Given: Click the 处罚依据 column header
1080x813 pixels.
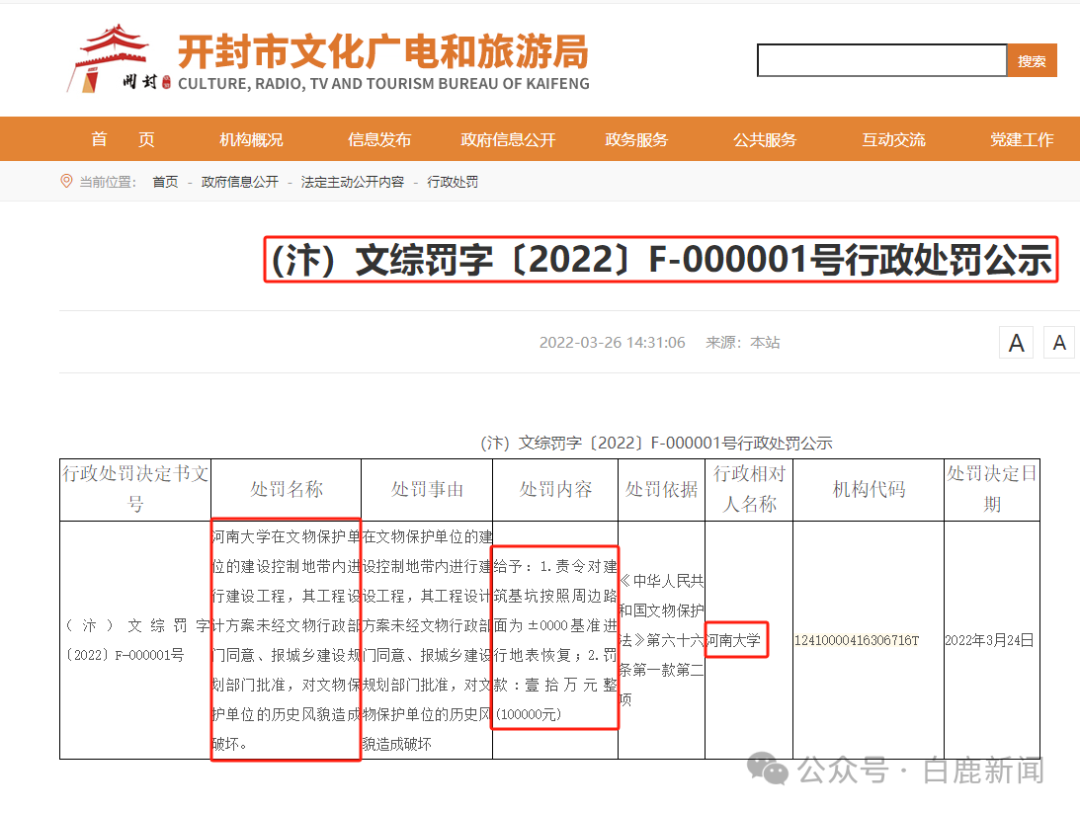Looking at the screenshot, I should coord(661,489).
